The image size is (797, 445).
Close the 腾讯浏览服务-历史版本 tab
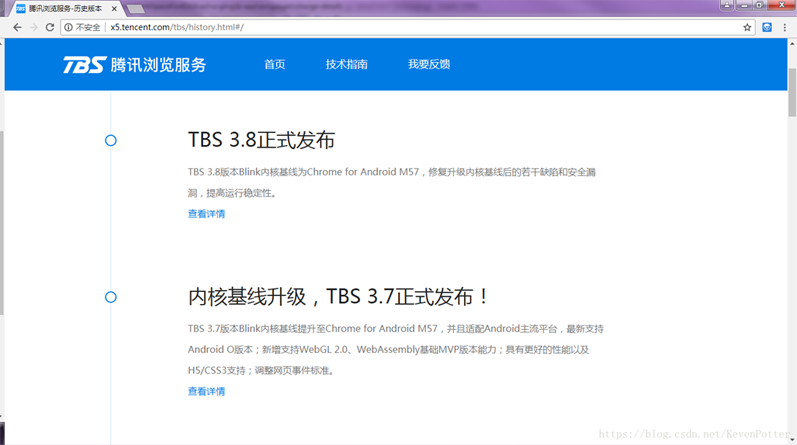tap(114, 9)
